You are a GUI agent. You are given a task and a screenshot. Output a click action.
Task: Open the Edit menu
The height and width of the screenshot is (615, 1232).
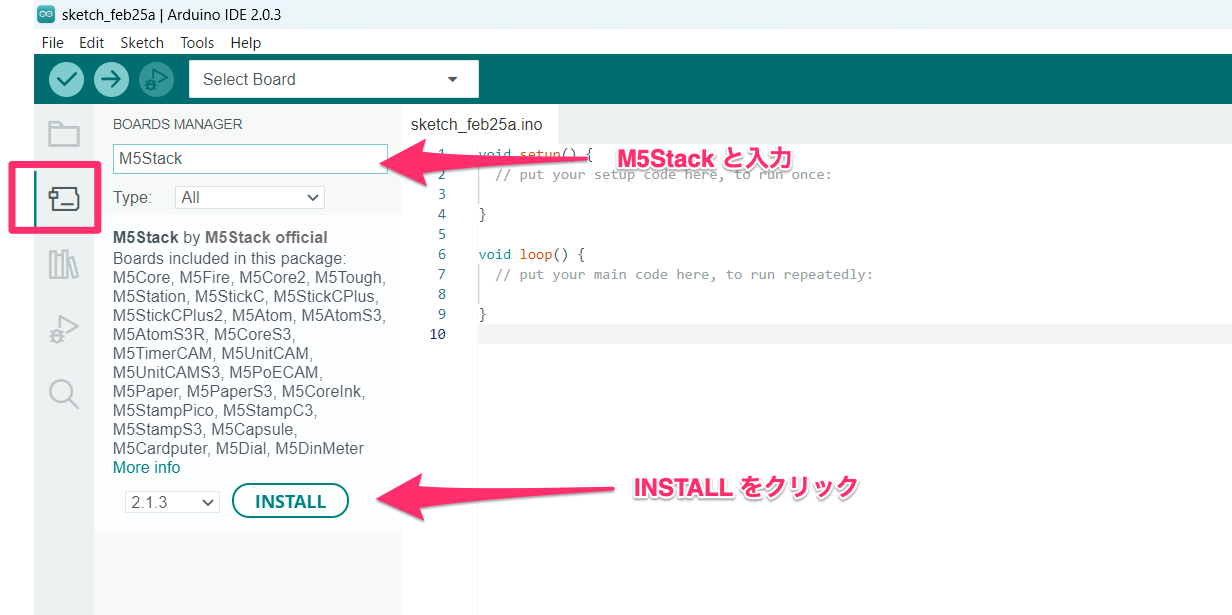[x=91, y=43]
